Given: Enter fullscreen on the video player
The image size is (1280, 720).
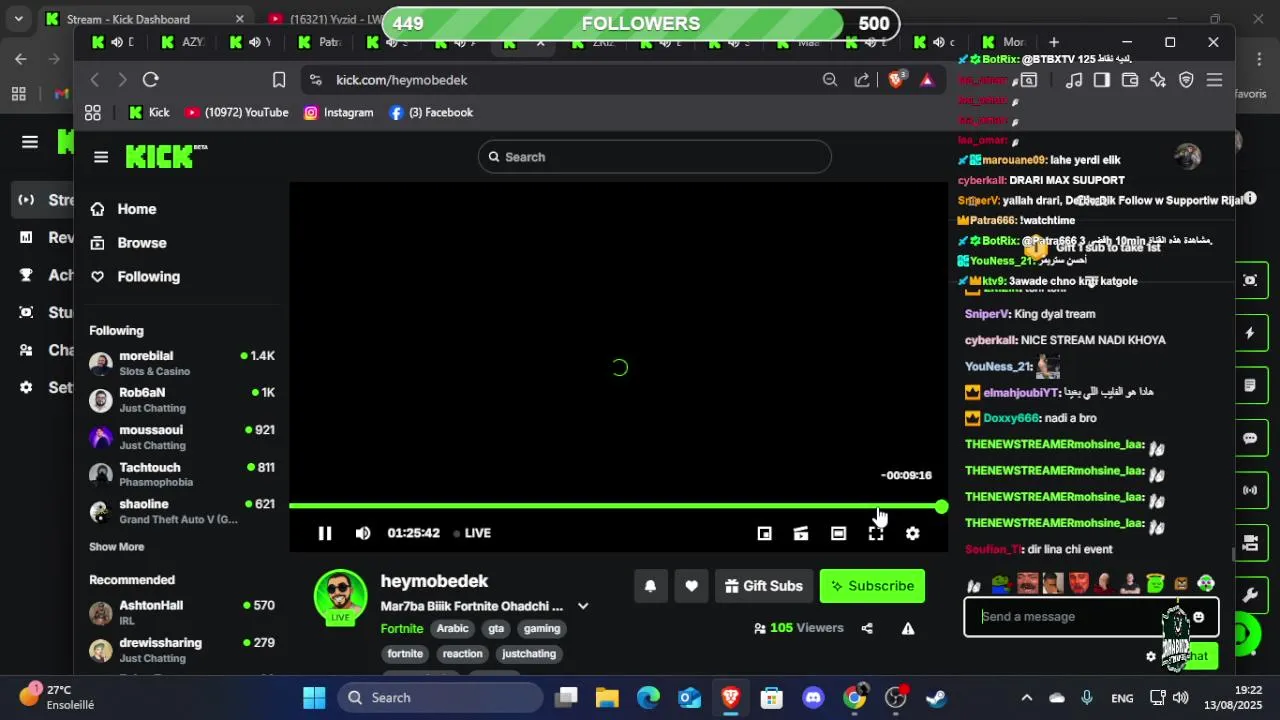Looking at the screenshot, I should [x=875, y=533].
